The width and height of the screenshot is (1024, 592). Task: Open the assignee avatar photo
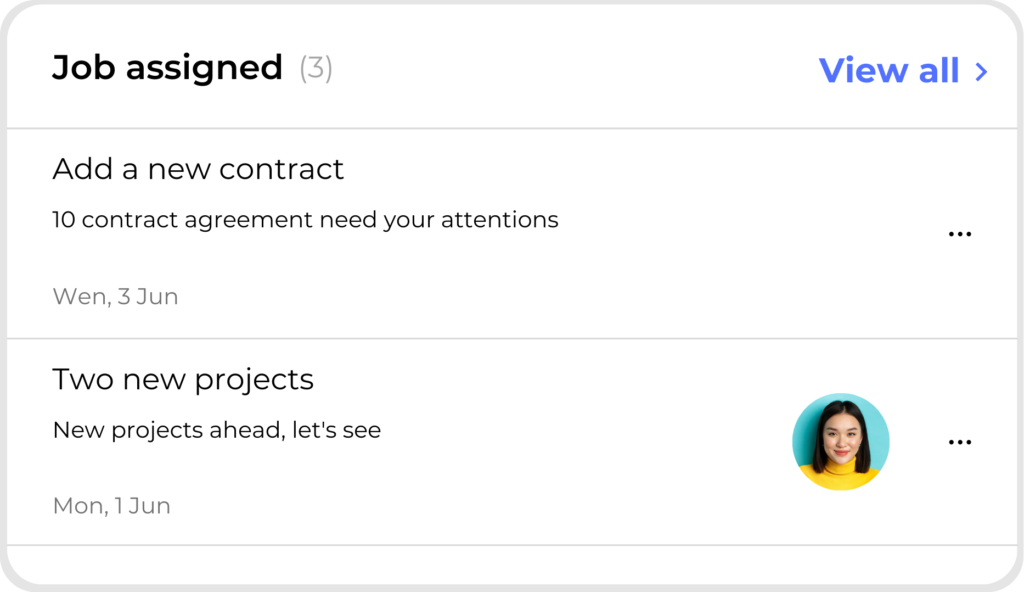(x=840, y=441)
